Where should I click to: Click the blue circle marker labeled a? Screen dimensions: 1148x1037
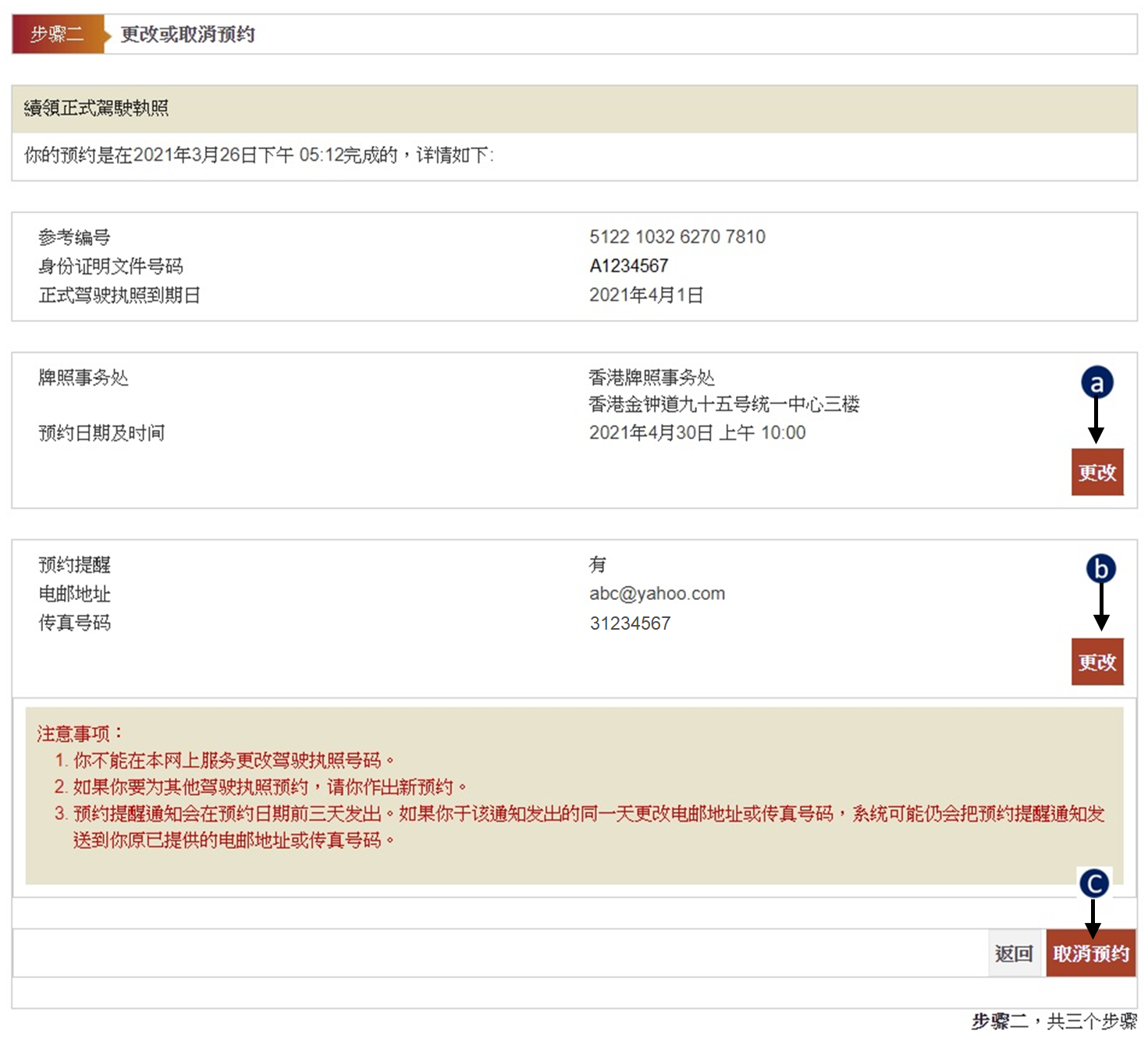1096,382
